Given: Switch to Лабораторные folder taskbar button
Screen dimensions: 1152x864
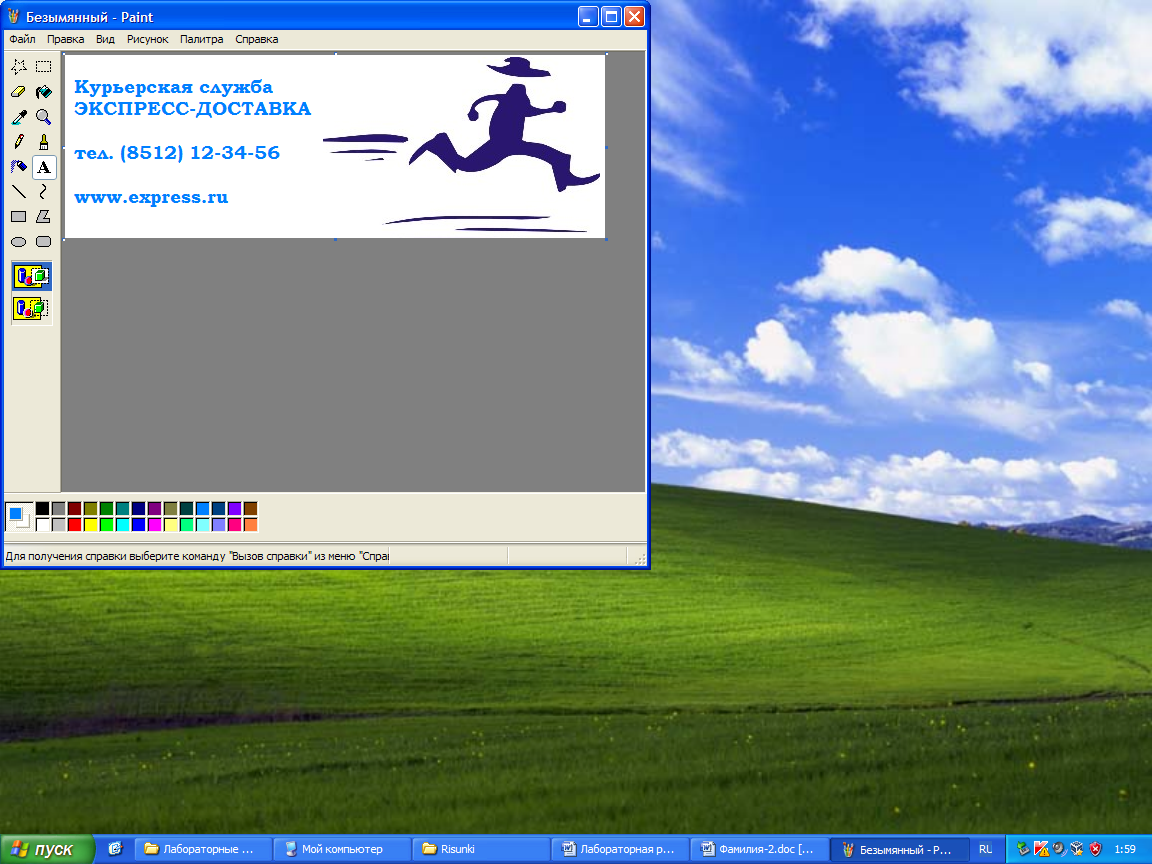Looking at the screenshot, I should 205,849.
